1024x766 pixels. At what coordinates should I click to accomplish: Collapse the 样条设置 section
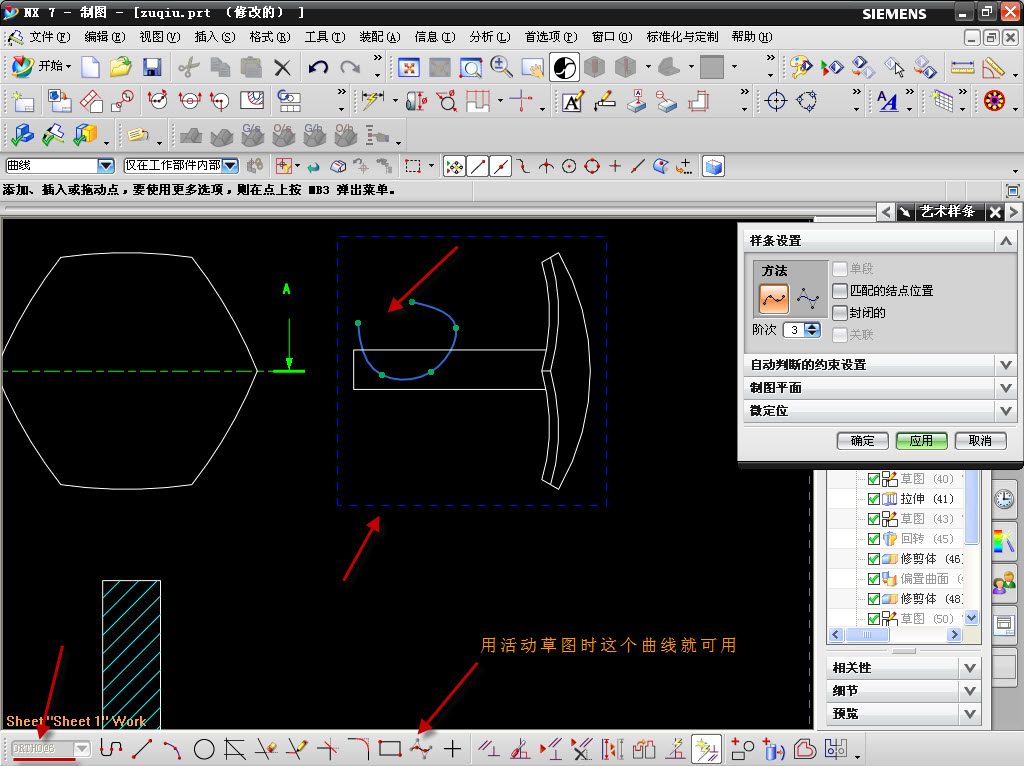pyautogui.click(x=1006, y=241)
